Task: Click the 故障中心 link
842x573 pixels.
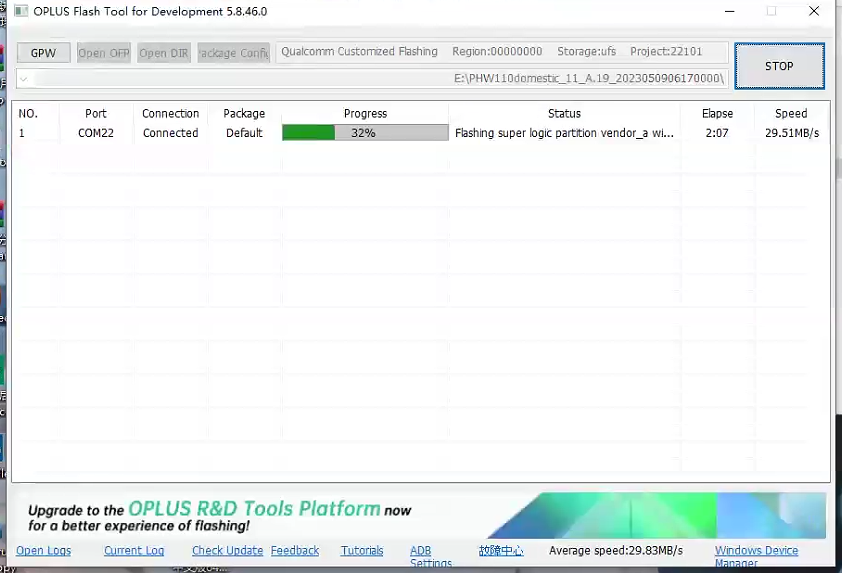Action: (x=501, y=550)
